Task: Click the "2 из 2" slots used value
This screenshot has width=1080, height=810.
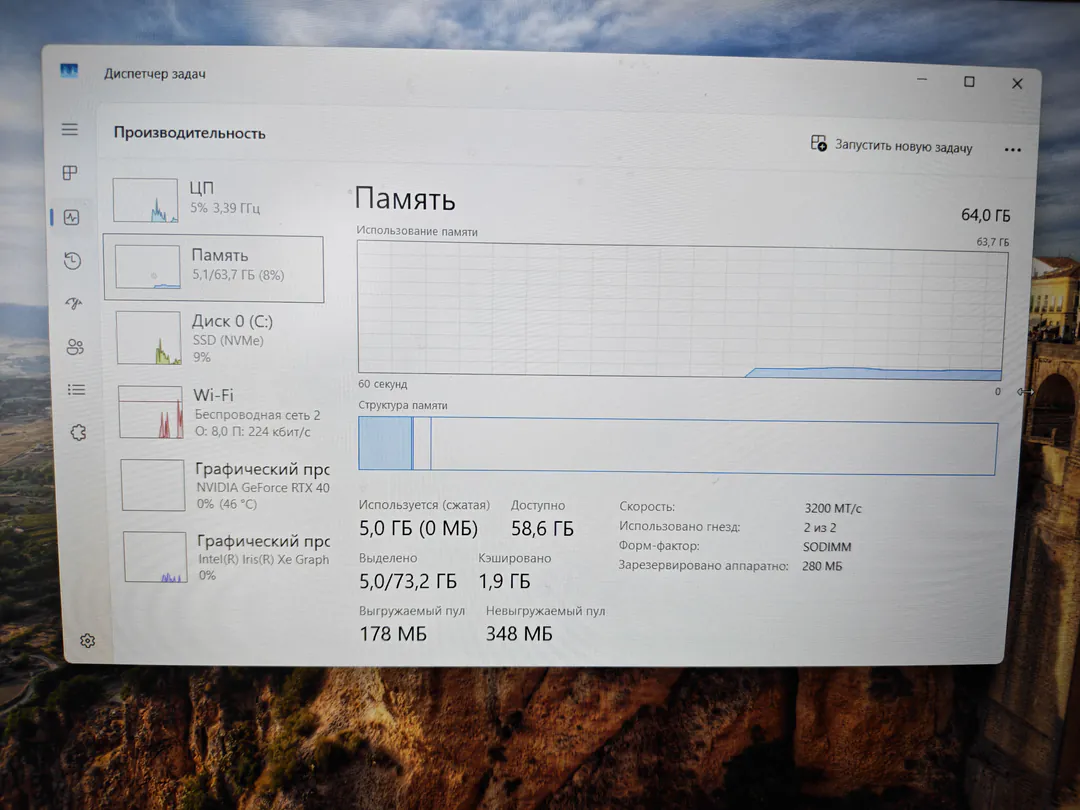Action: pos(820,528)
